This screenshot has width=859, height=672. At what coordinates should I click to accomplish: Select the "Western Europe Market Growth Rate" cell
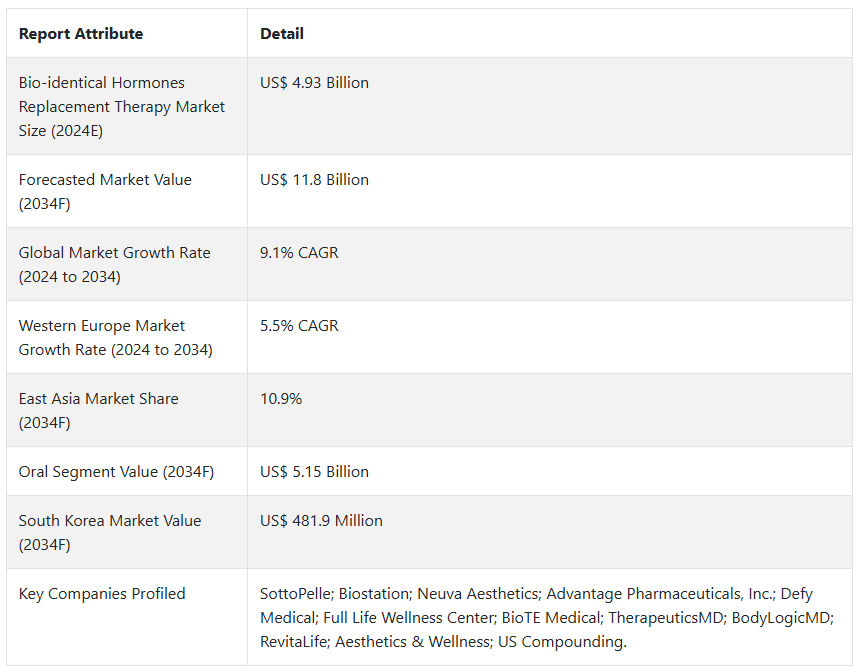pos(116,338)
